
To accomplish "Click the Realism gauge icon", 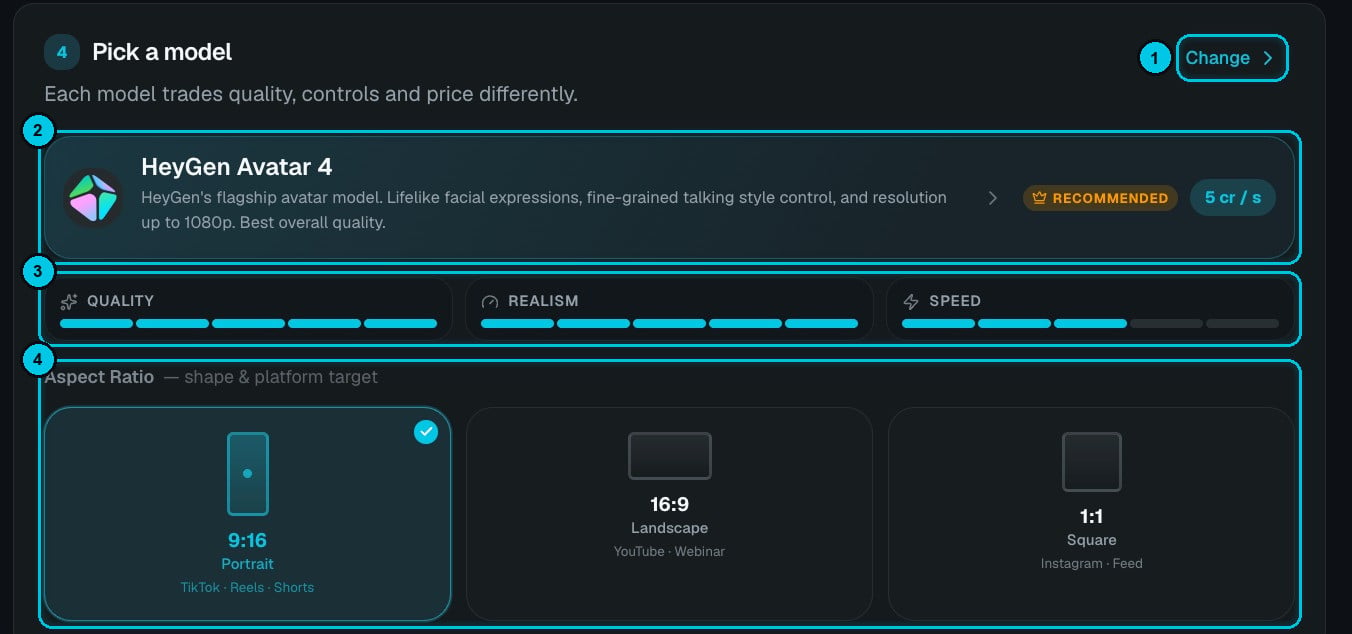I will 490,301.
